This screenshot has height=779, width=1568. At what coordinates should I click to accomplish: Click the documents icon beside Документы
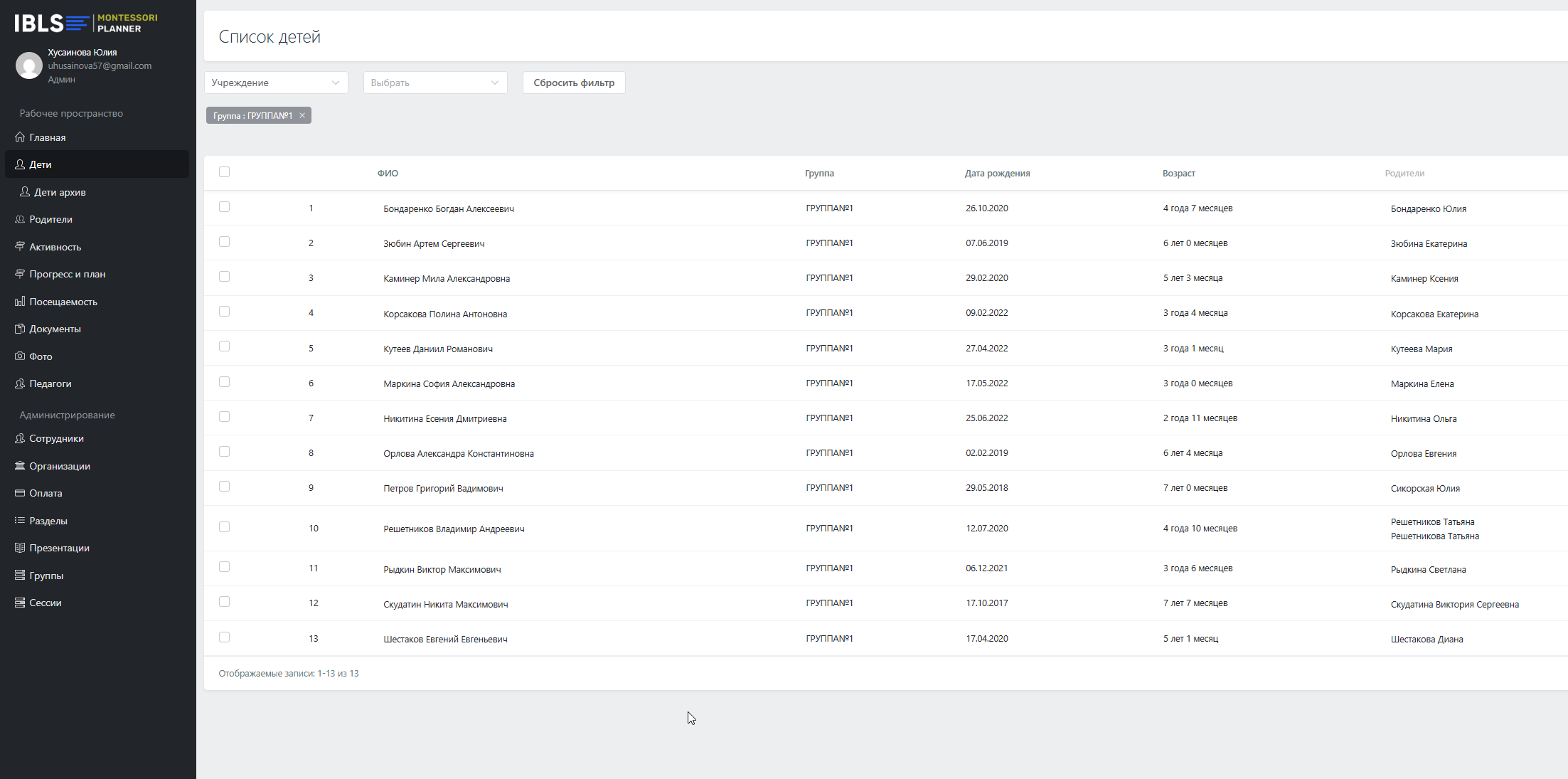pos(20,329)
